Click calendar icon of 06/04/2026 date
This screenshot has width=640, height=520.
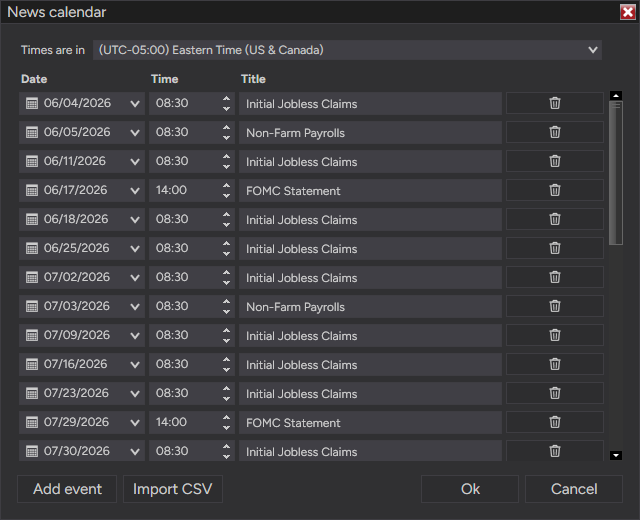[32, 103]
